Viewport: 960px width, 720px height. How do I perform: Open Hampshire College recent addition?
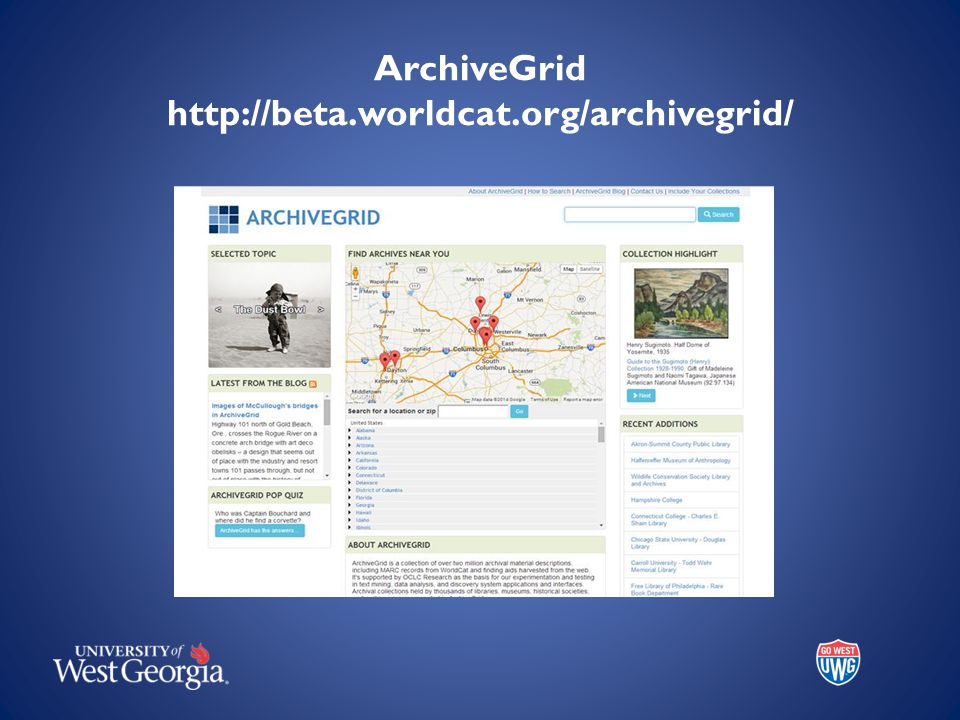click(656, 500)
